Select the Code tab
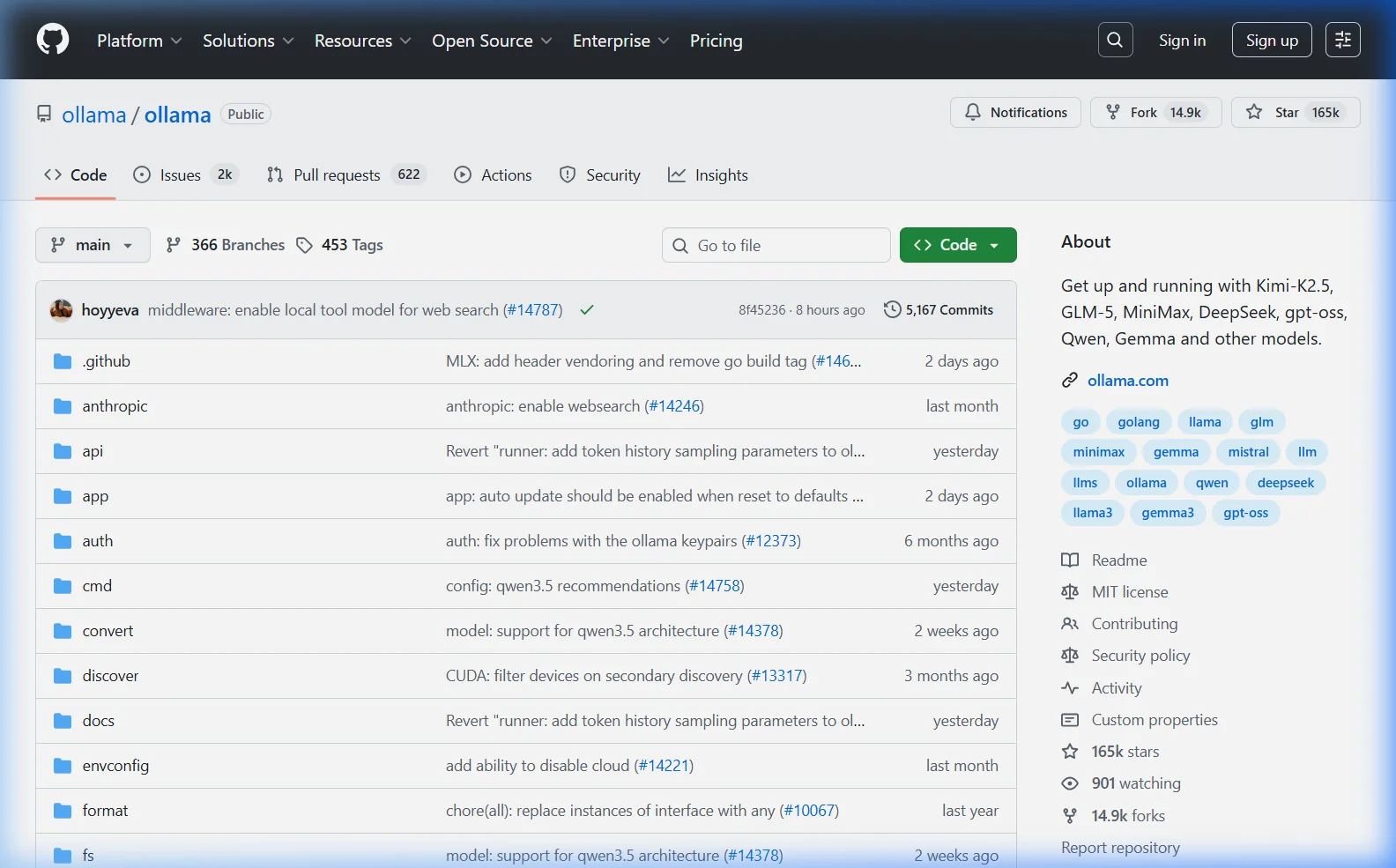The width and height of the screenshot is (1396, 868). (x=75, y=174)
